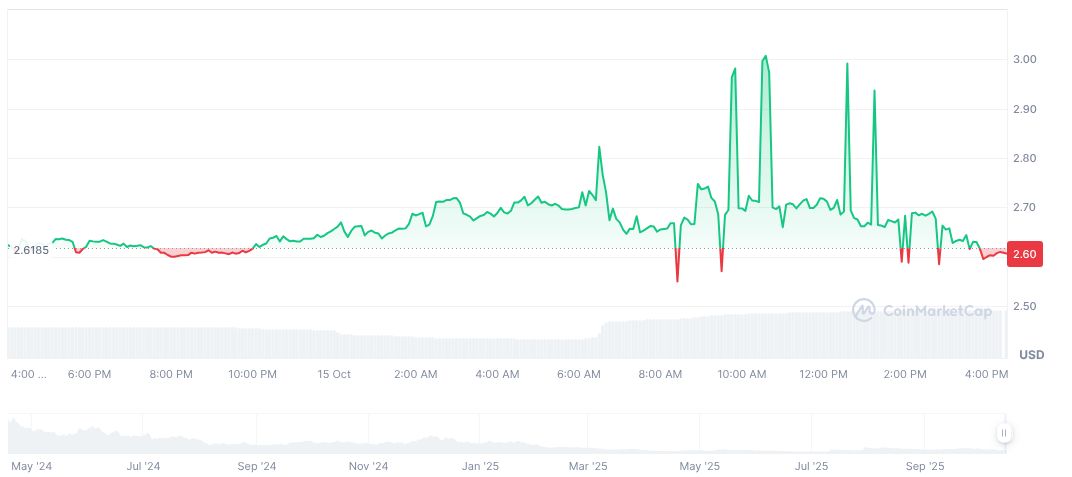This screenshot has height=477, width=1072.
Task: Select the 15 Oct date marker
Action: (334, 374)
